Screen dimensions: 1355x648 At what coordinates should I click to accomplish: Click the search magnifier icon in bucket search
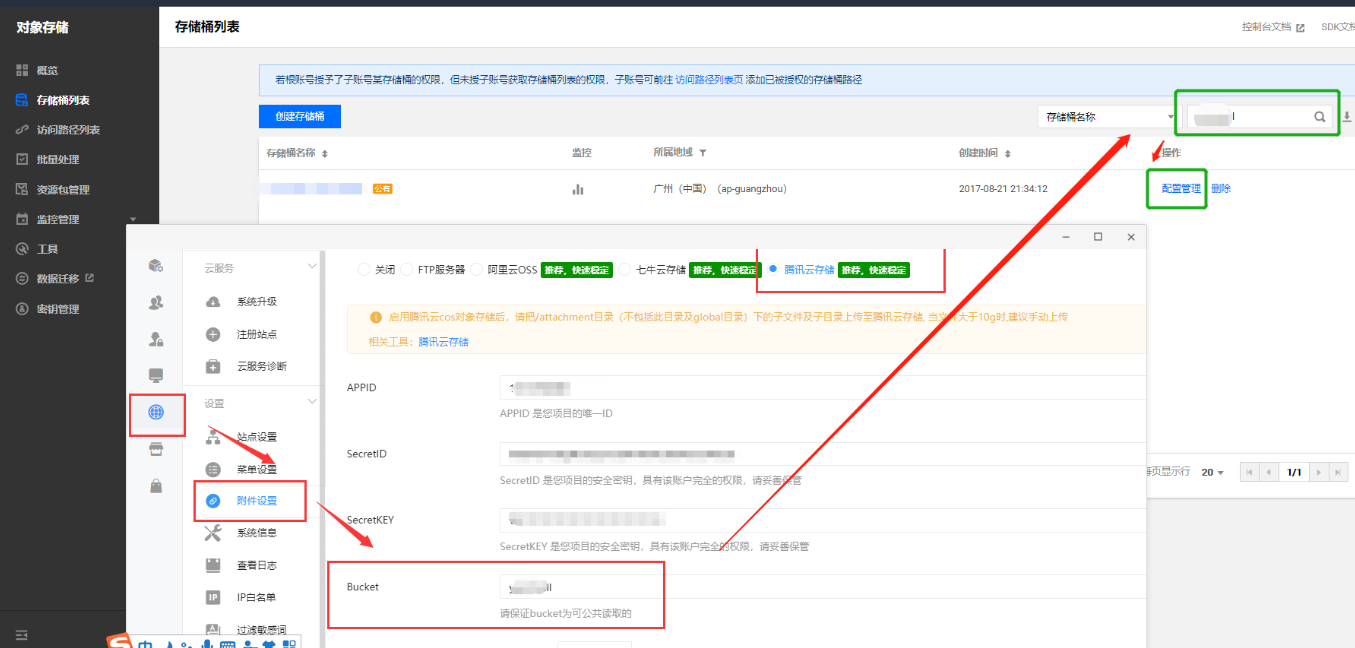[x=1320, y=117]
